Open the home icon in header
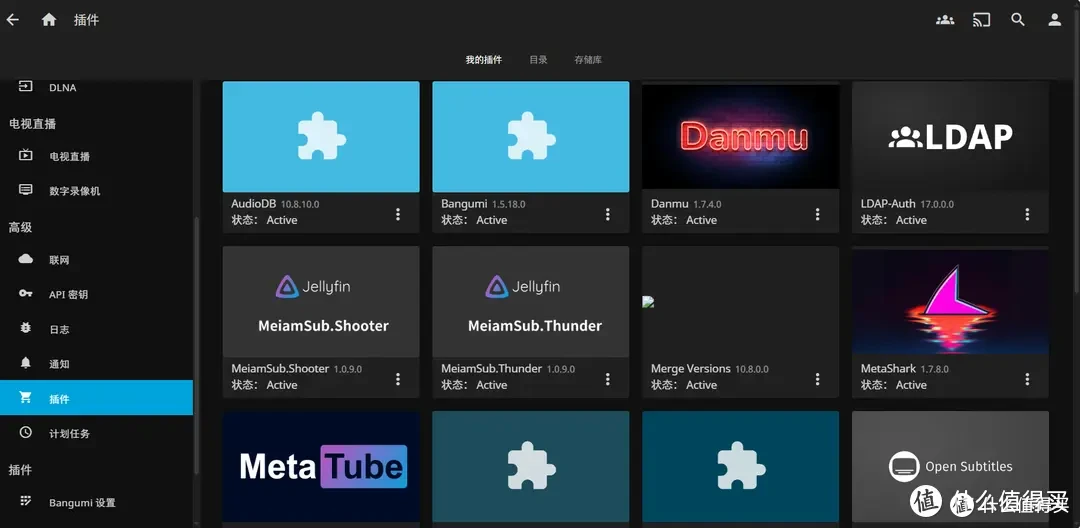 (x=49, y=20)
